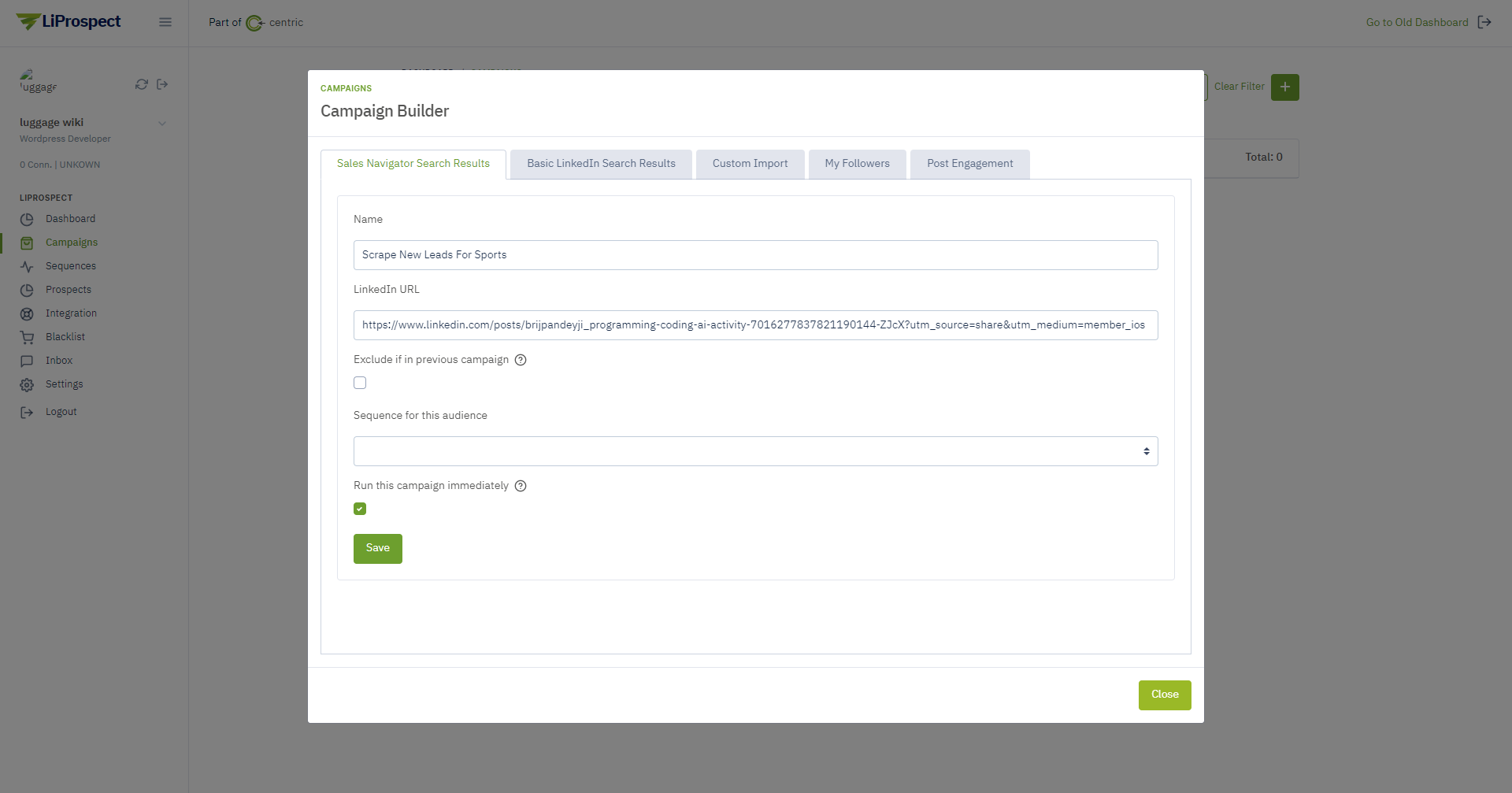Click the Dashboard pie-chart icon
This screenshot has width=1512, height=793.
(27, 220)
